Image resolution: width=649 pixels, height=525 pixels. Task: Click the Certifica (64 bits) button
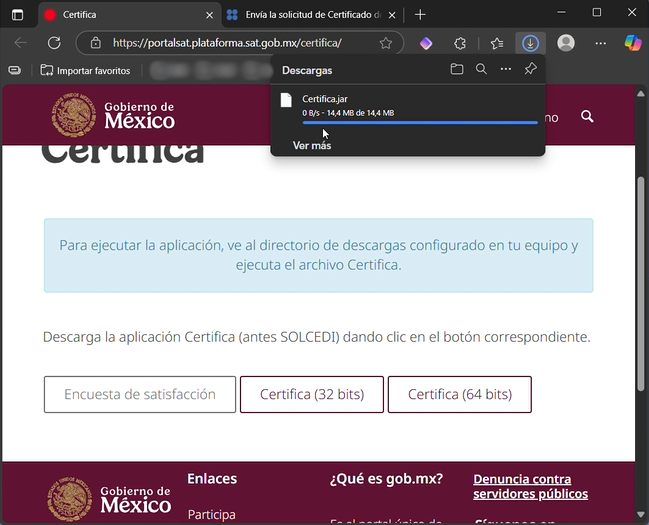[x=459, y=395]
